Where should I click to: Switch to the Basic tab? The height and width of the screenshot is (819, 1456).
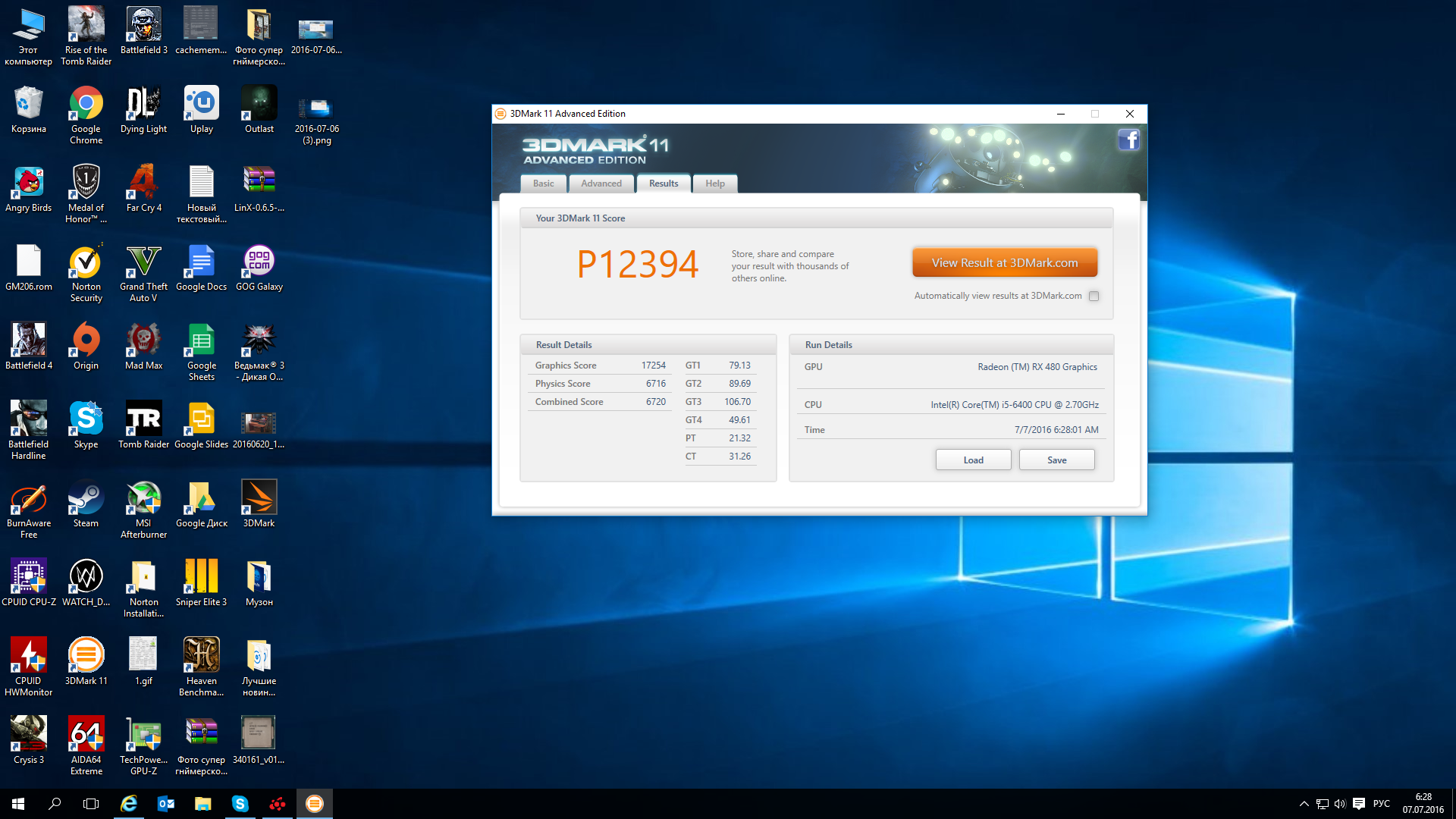click(x=543, y=184)
